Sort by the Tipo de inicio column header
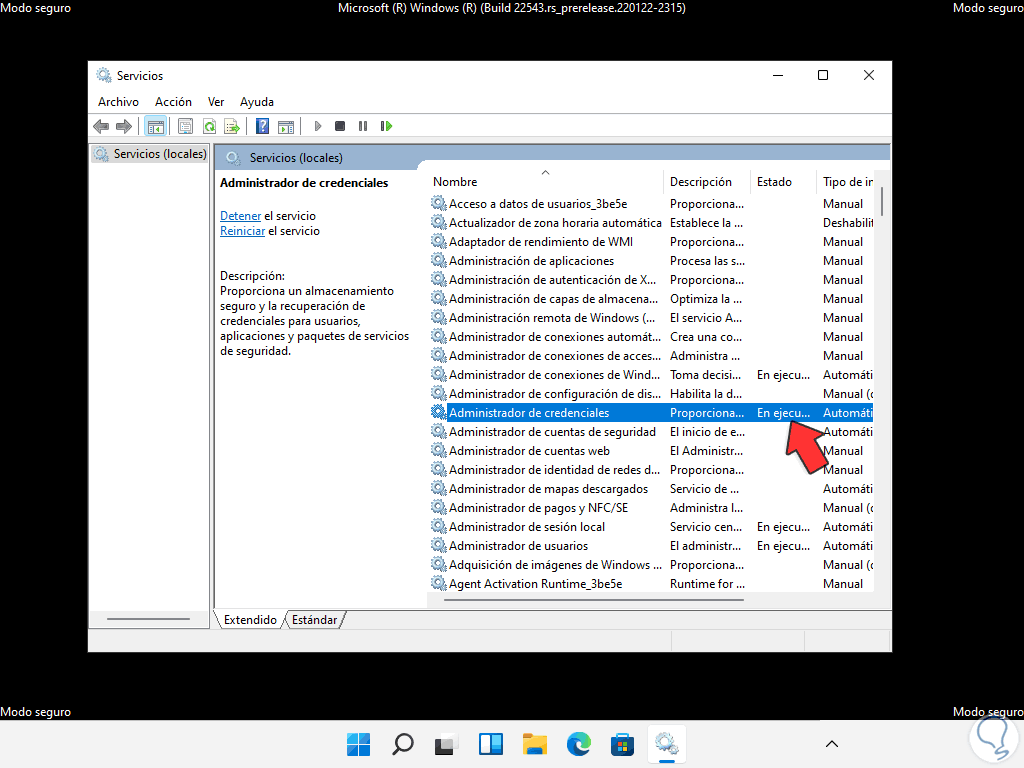This screenshot has width=1024, height=768. click(844, 182)
